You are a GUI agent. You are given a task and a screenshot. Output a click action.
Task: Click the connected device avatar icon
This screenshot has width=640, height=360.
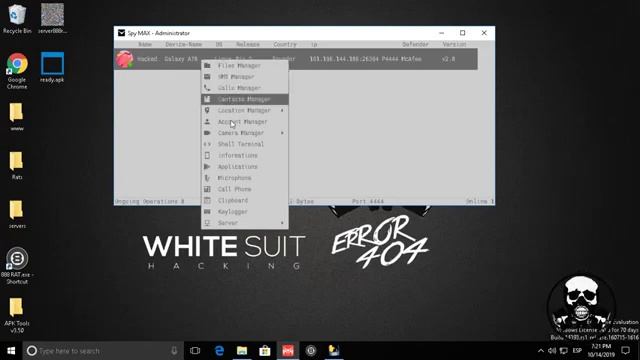pyautogui.click(x=124, y=59)
